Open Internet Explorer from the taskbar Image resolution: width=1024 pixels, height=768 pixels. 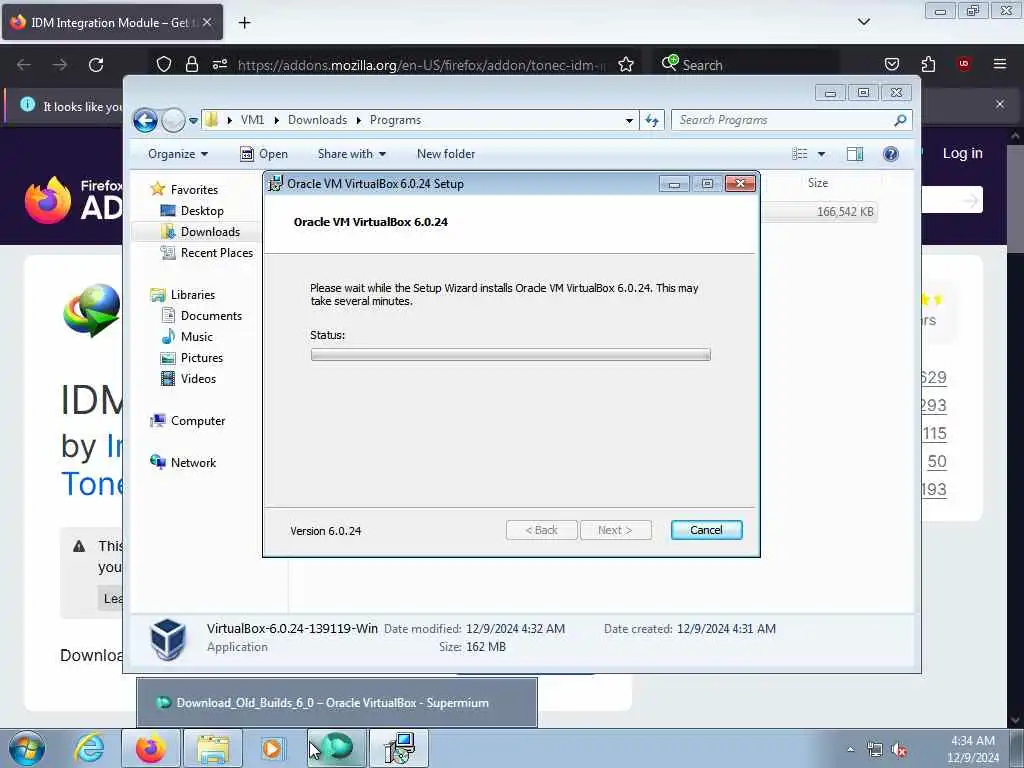(x=89, y=748)
